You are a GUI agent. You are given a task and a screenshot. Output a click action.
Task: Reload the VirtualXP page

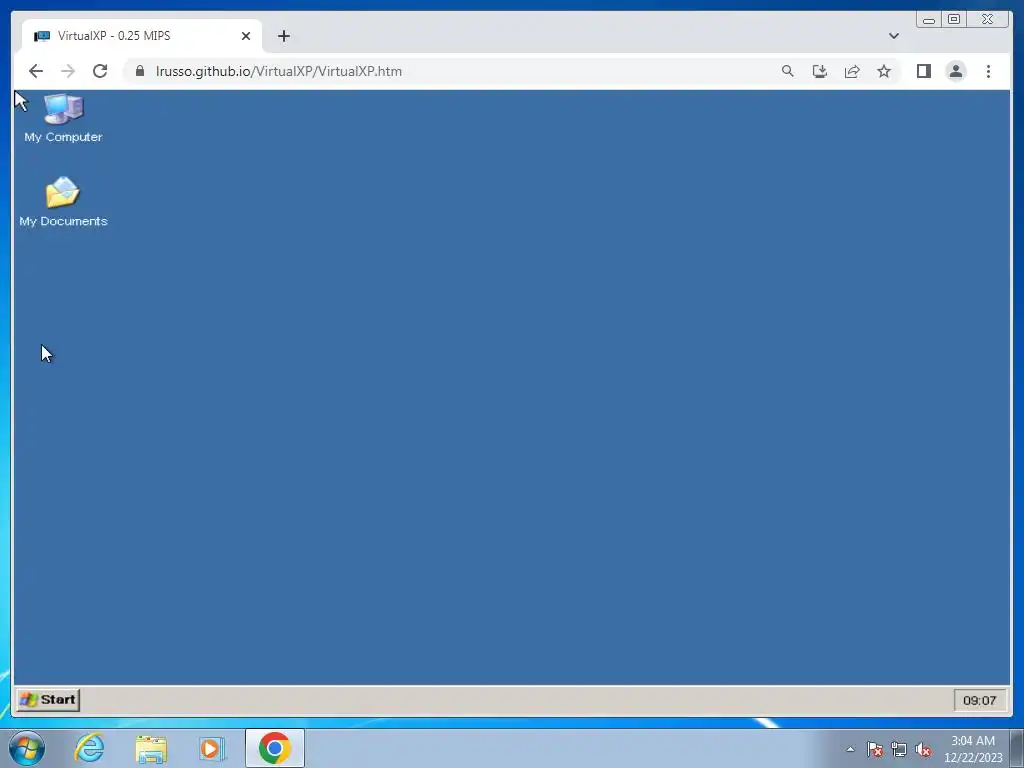(100, 71)
